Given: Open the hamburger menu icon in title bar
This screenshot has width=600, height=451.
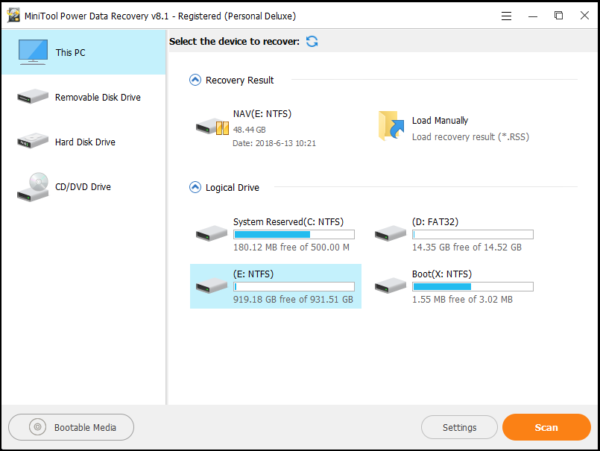Looking at the screenshot, I should (x=506, y=16).
